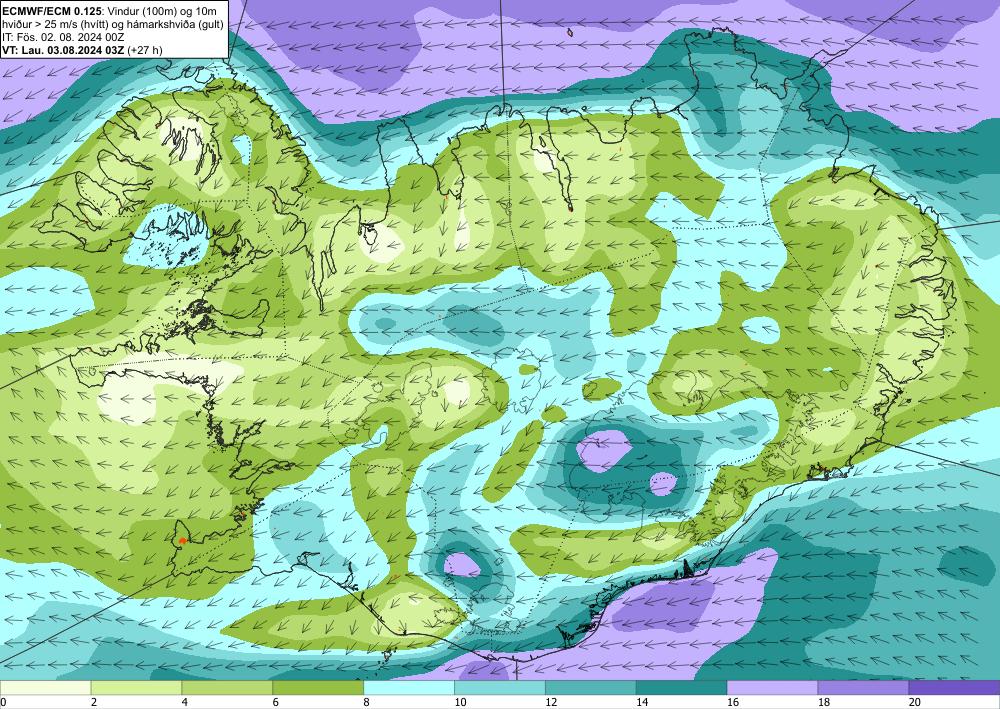Click the red dot marker in southwest Iceland
Image resolution: width=1000 pixels, height=709 pixels.
[182, 541]
